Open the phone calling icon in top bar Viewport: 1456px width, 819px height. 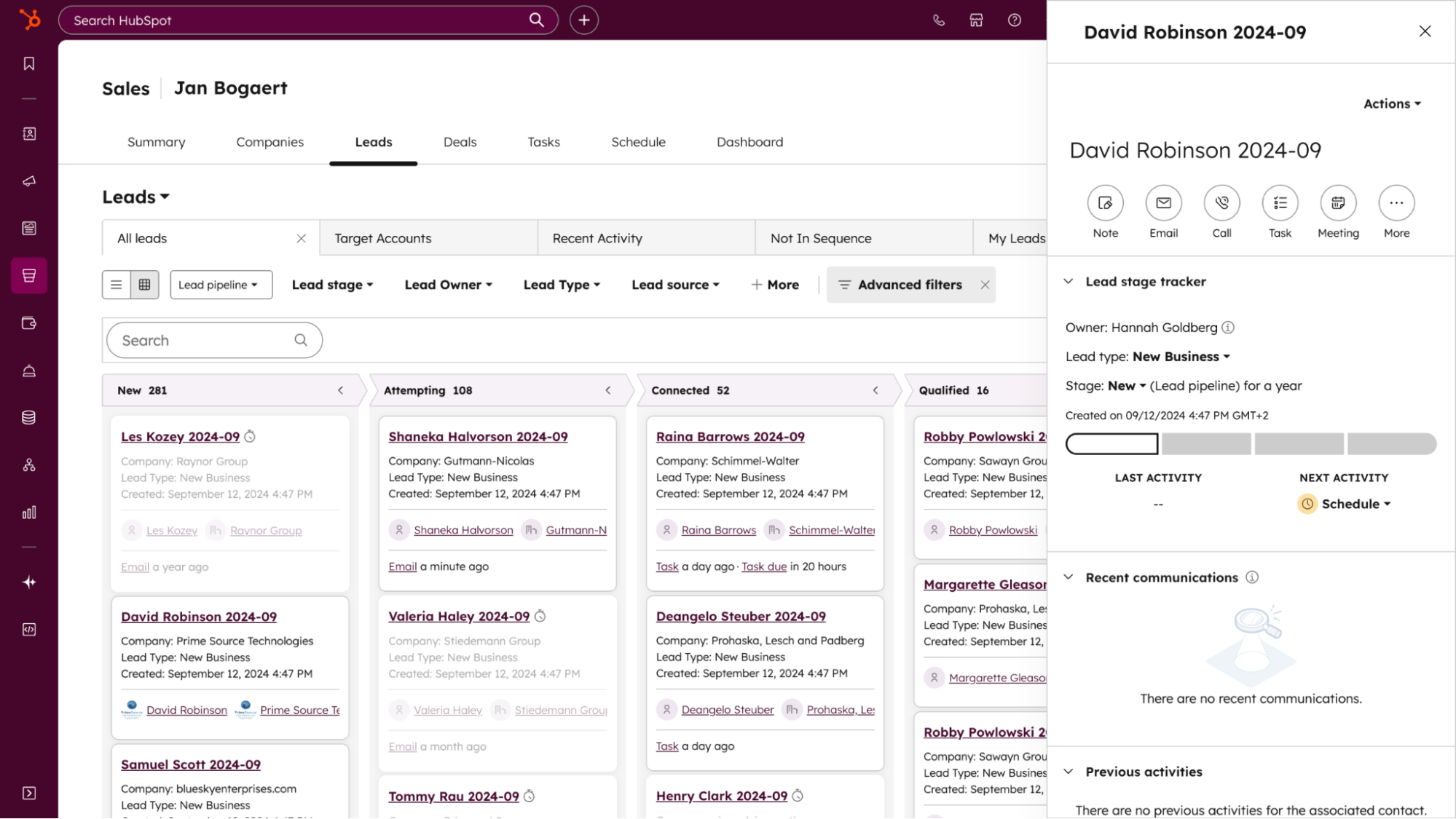pos(939,20)
